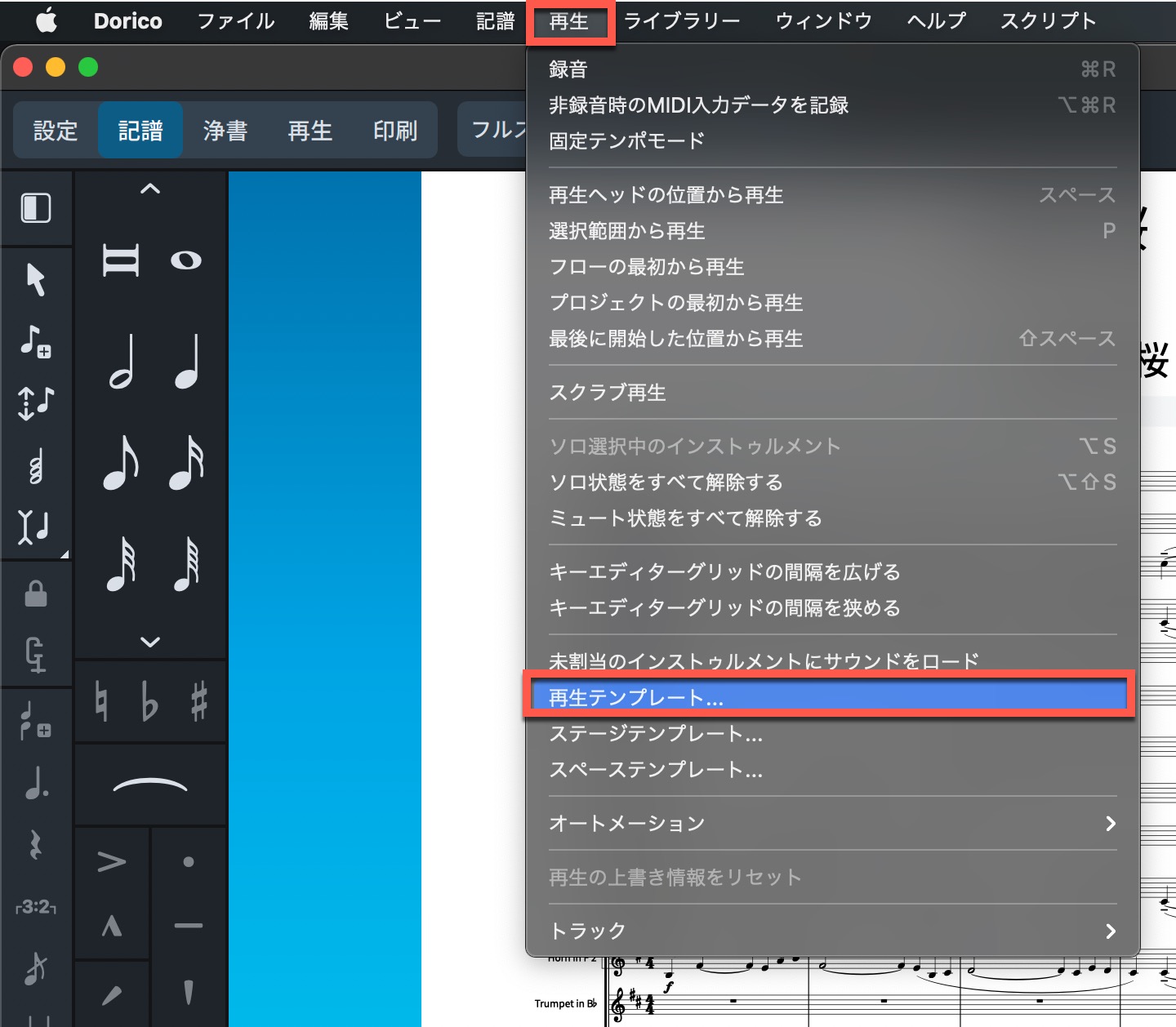1176x1027 pixels.
Task: Toggle the left zone panel icon
Action: (36, 208)
